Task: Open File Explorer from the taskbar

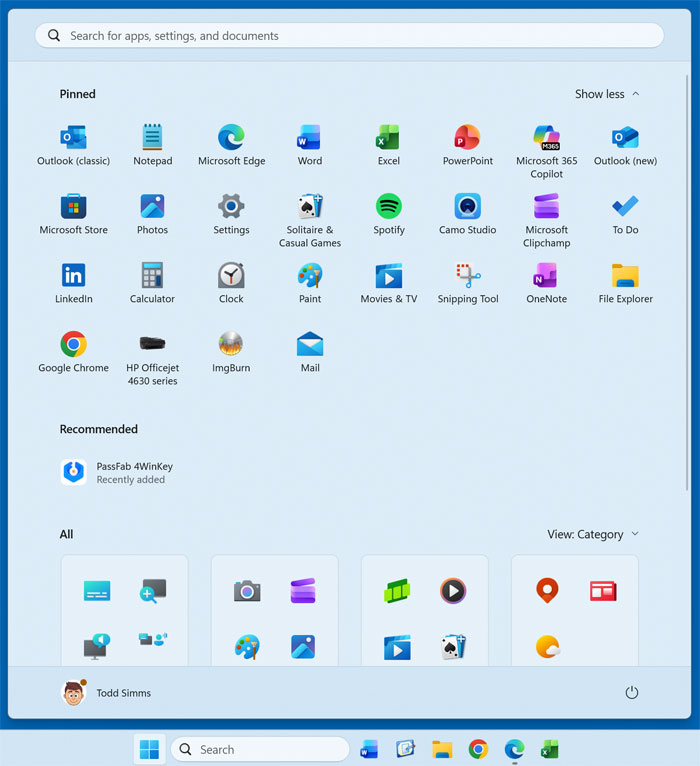Action: [442, 749]
